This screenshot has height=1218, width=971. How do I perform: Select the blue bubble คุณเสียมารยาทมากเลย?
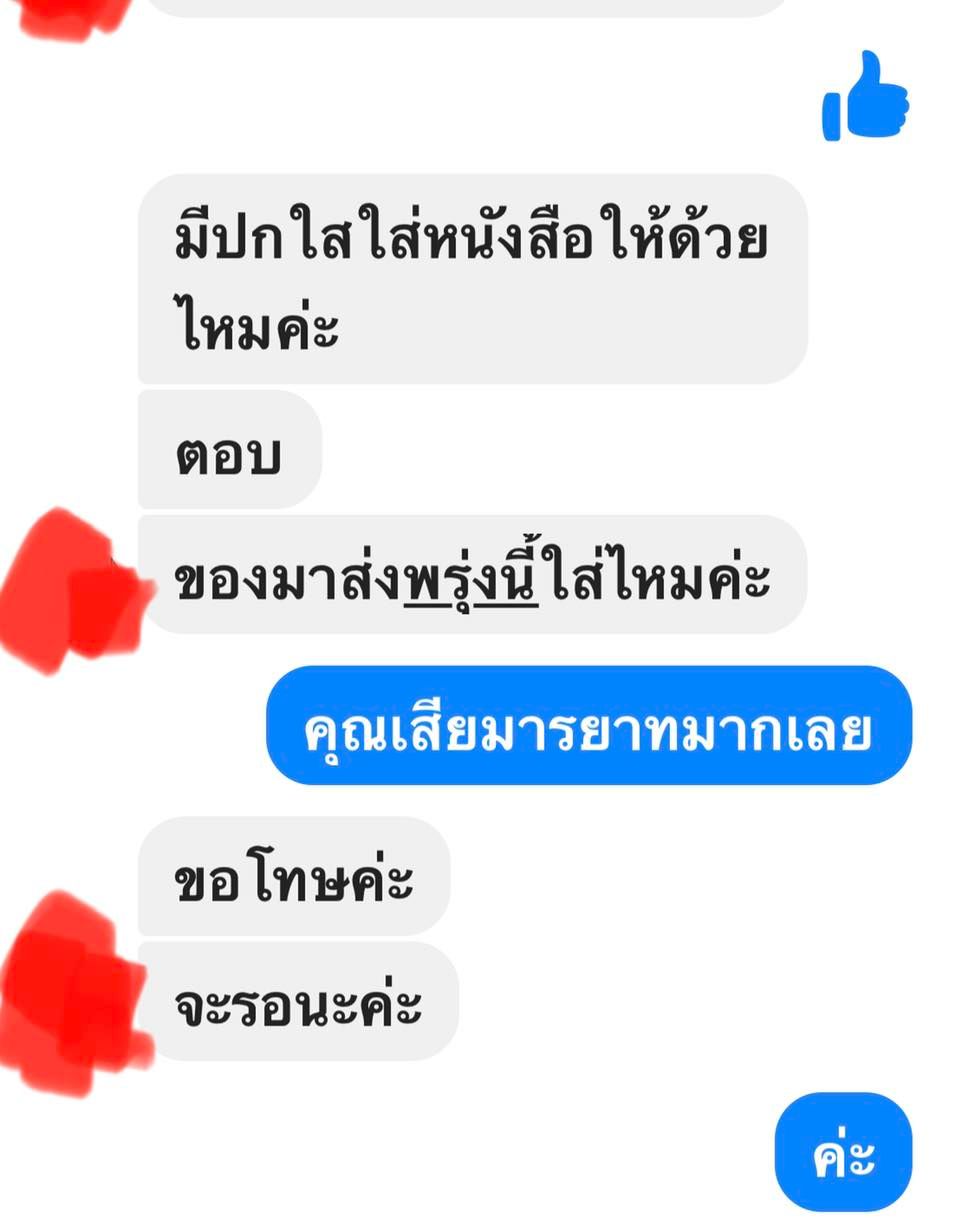point(589,725)
